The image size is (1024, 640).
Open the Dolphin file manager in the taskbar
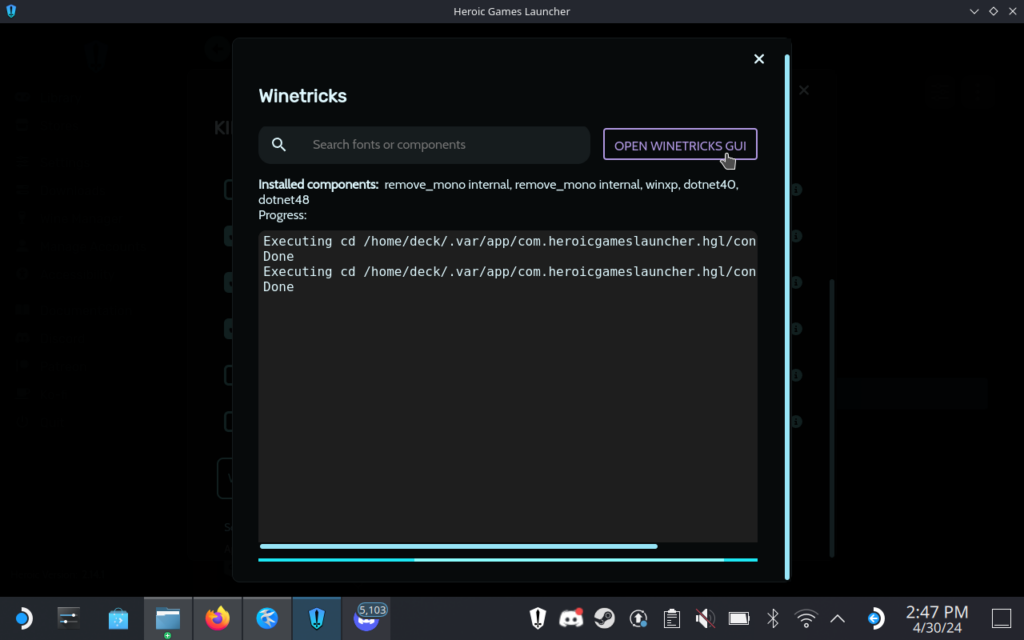click(168, 618)
